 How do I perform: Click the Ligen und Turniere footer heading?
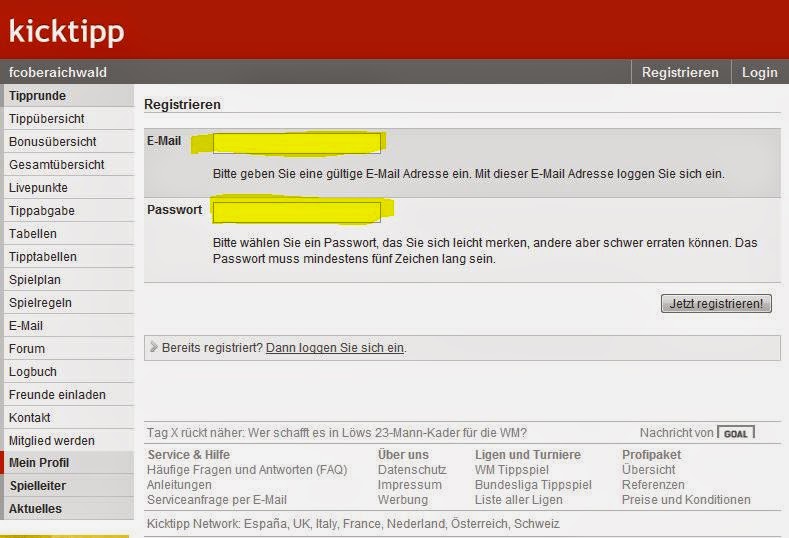528,455
